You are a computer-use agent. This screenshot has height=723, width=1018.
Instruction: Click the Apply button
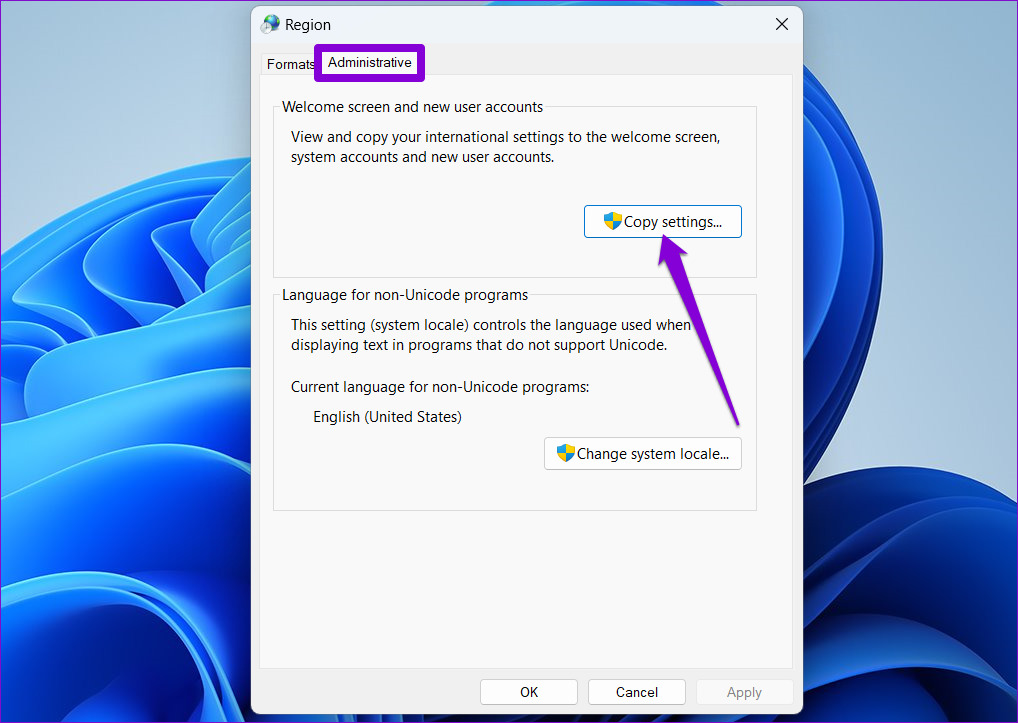(744, 692)
